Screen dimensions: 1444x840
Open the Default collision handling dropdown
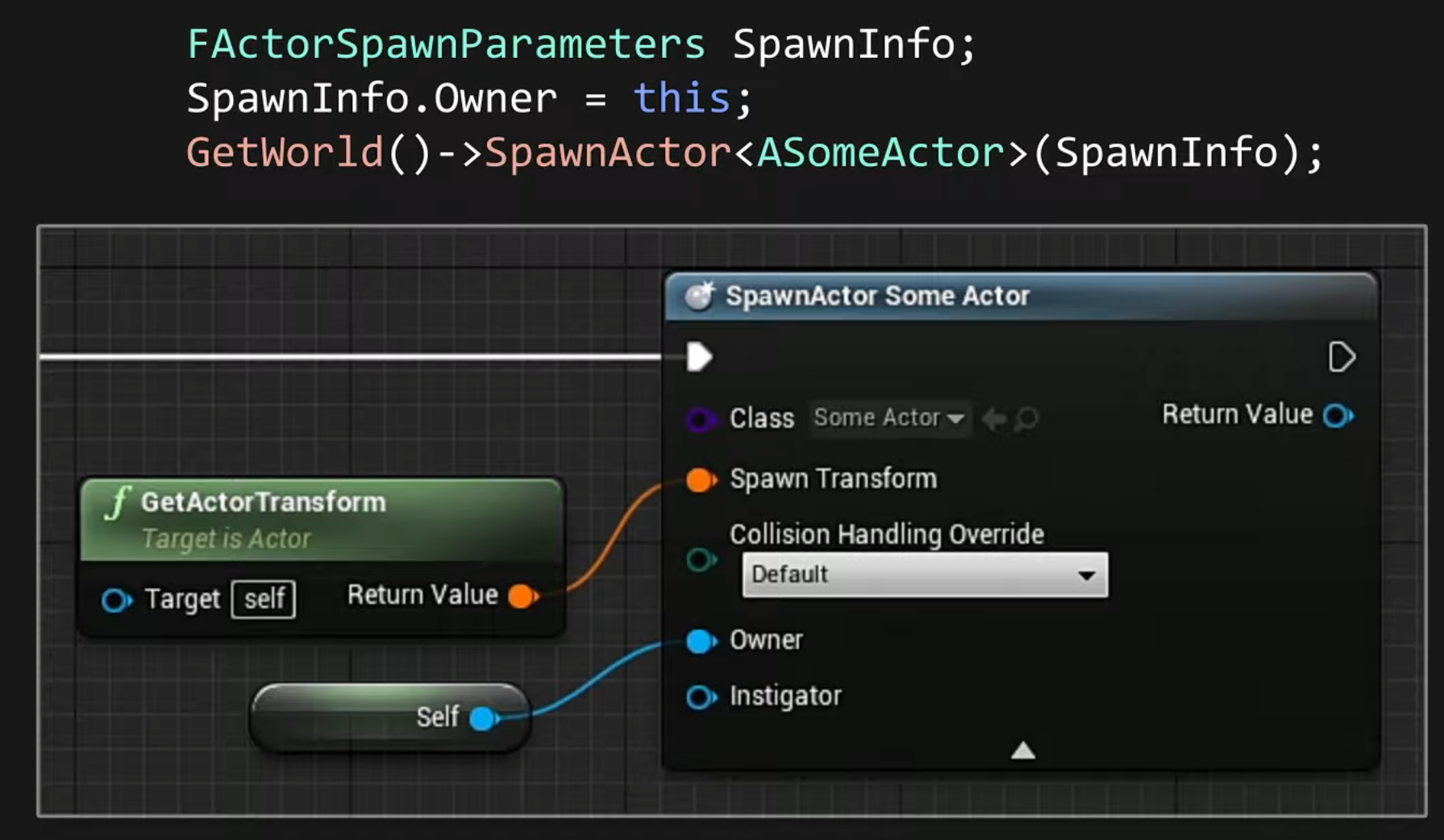925,575
